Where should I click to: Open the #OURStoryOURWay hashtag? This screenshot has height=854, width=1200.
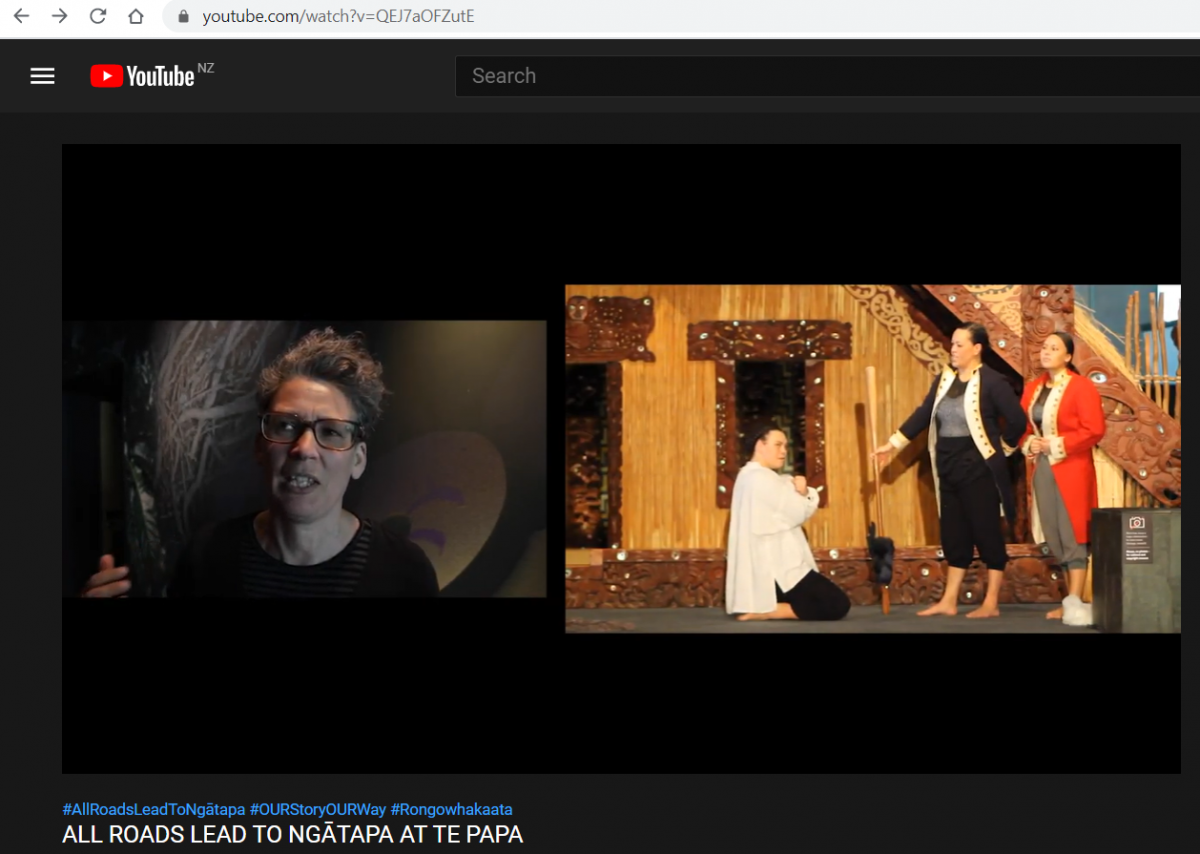pos(317,809)
